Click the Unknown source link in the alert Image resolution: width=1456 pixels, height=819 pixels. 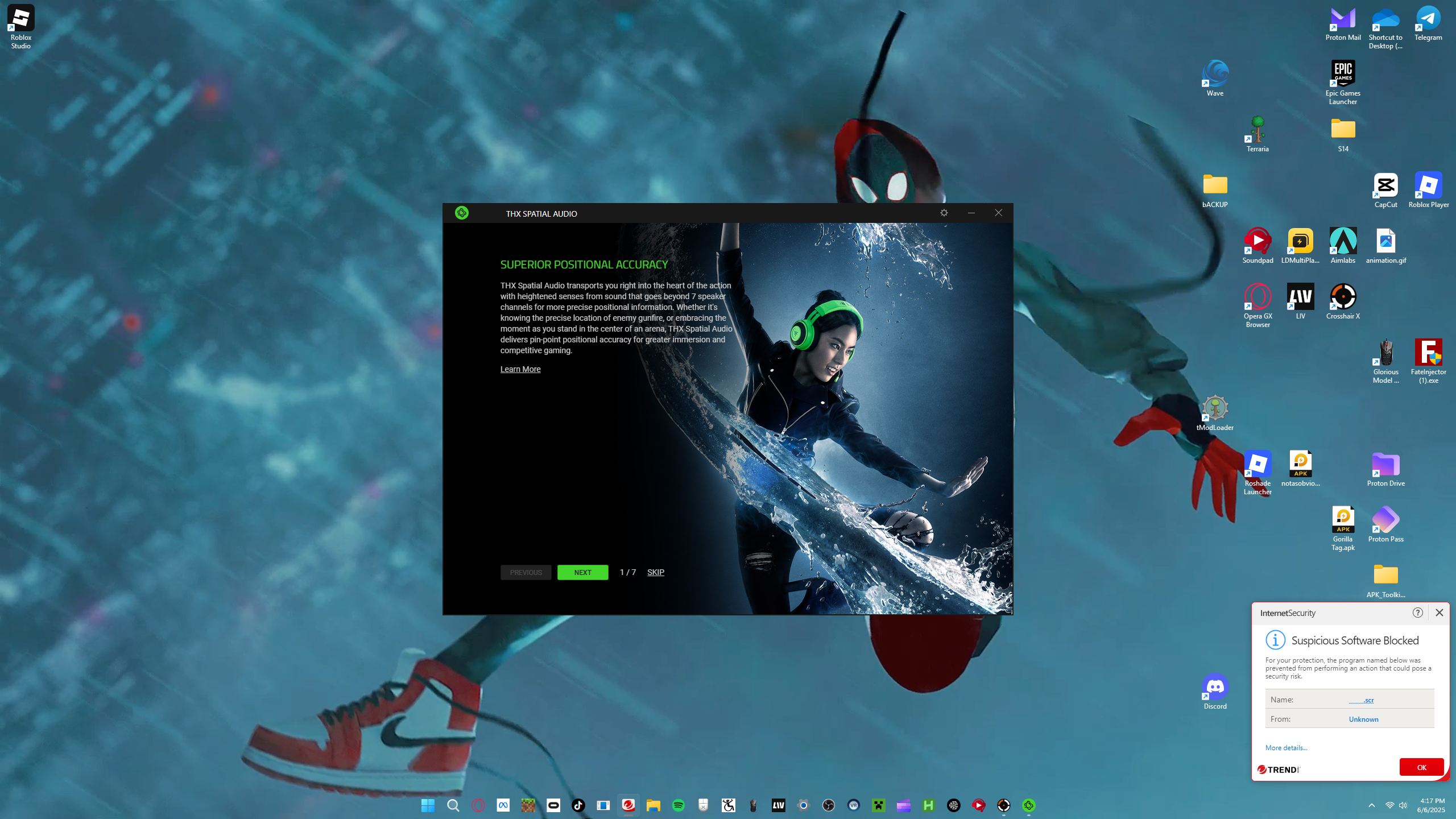(1363, 719)
